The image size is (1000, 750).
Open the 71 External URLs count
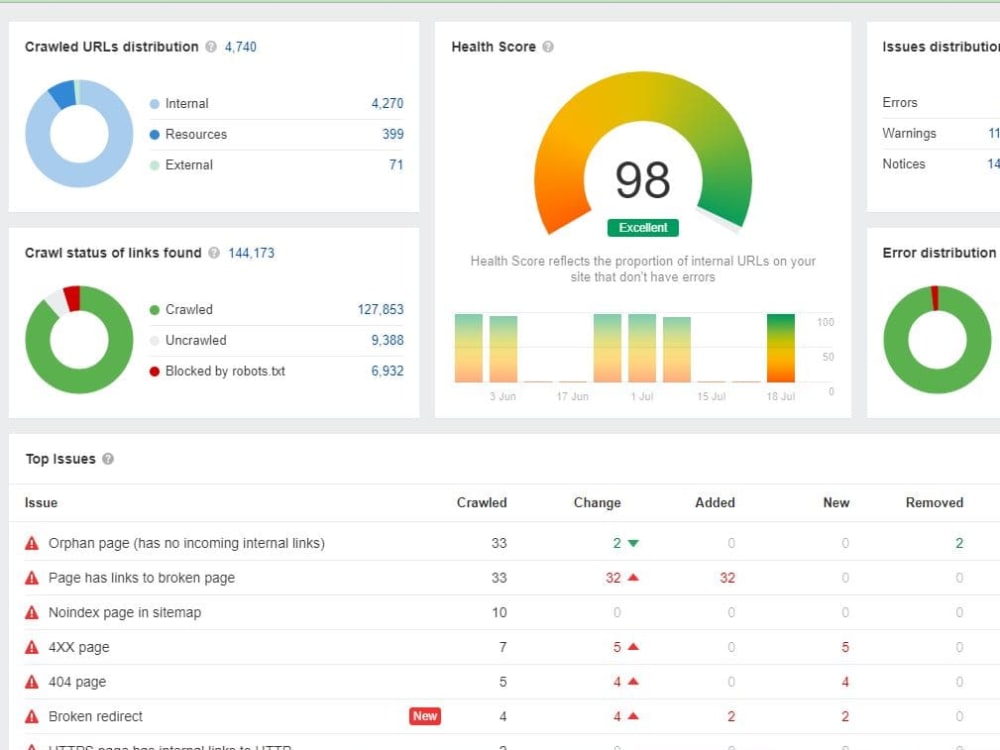tap(396, 165)
